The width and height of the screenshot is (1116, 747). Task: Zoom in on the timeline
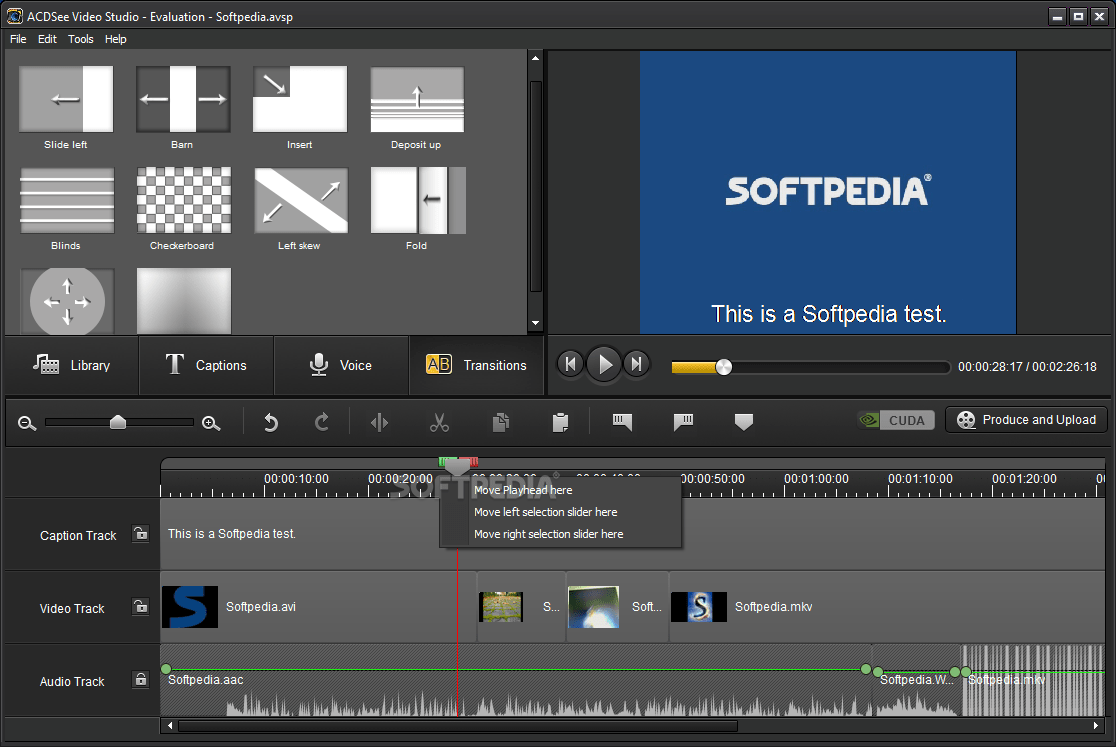tap(210, 422)
